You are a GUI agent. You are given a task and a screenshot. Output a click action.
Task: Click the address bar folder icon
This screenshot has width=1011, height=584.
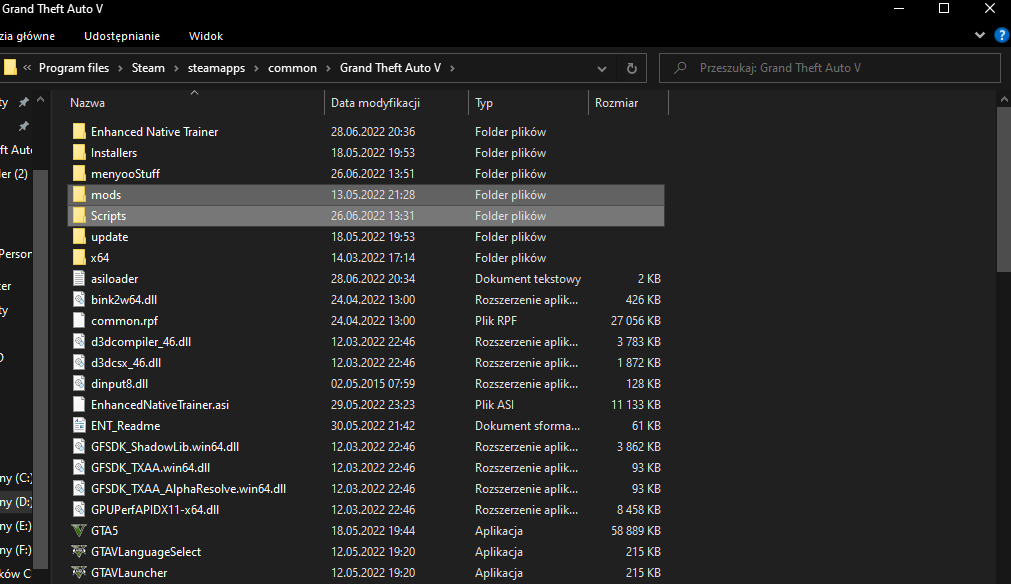click(x=10, y=68)
